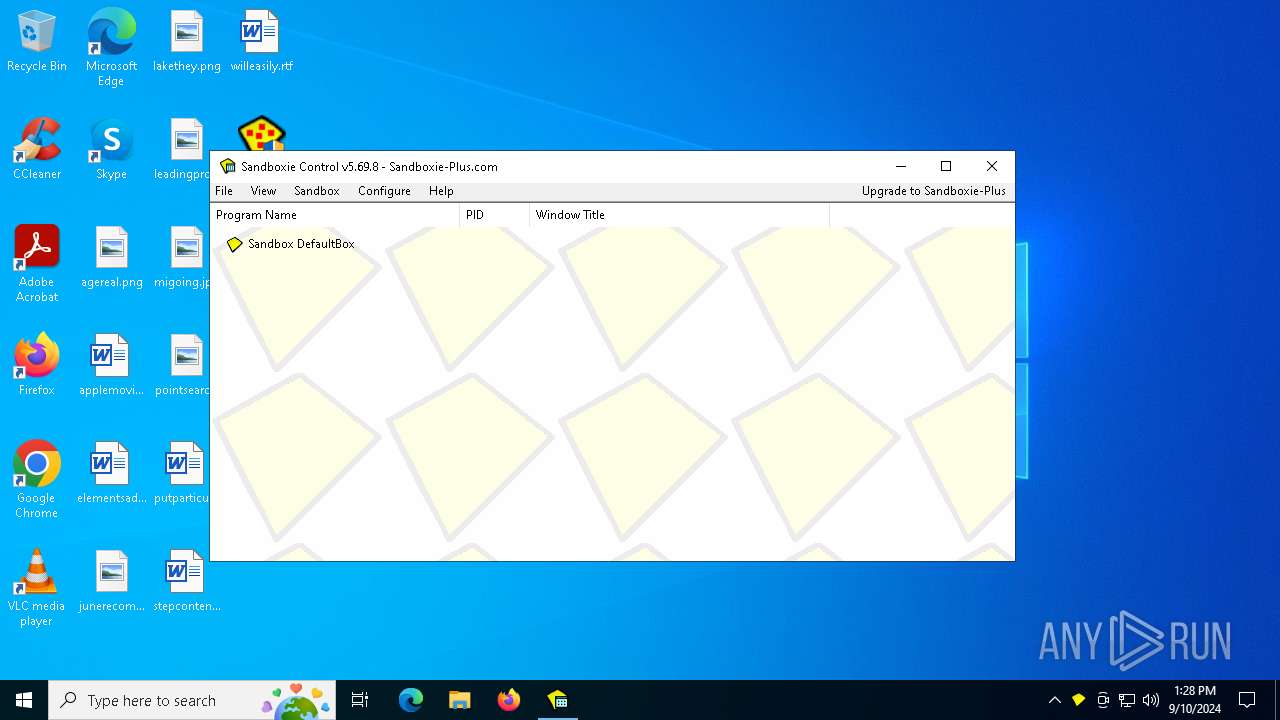This screenshot has width=1280, height=720.
Task: Open the Help menu
Action: pos(441,191)
